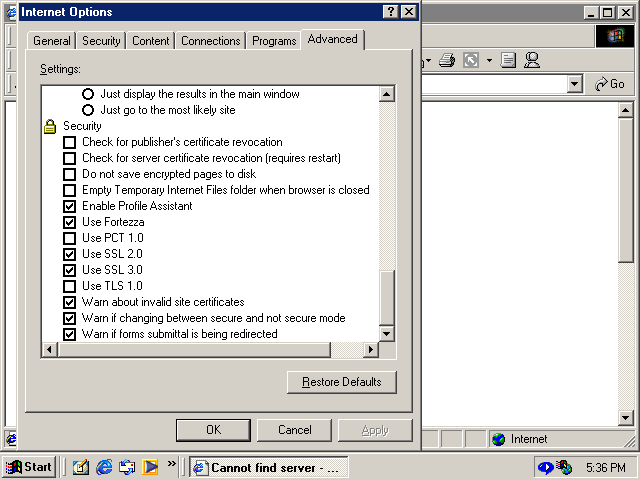Toggle Warn if changing between secure modes
This screenshot has width=640, height=480.
(69, 318)
